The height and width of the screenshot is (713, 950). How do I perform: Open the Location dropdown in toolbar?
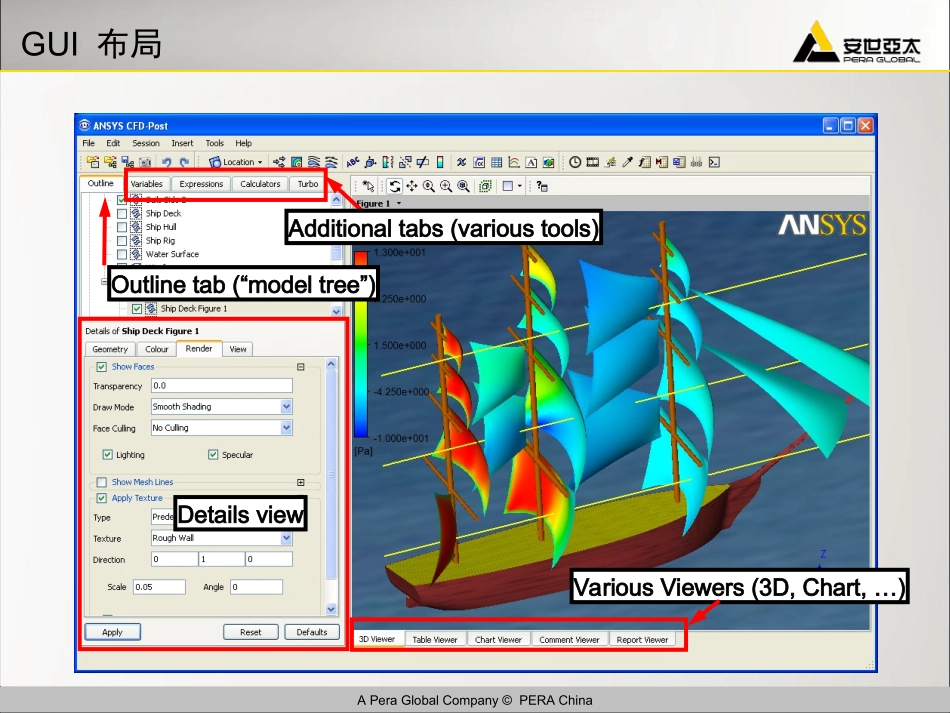click(236, 162)
